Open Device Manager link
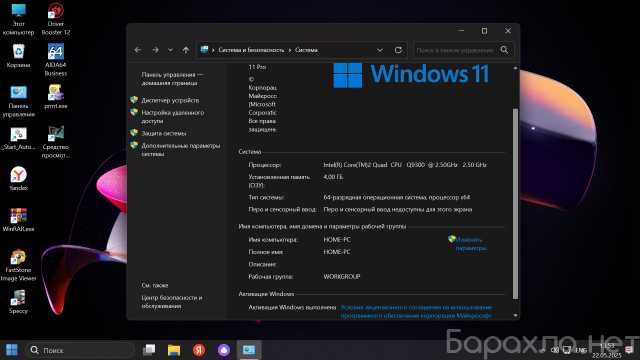The width and height of the screenshot is (640, 360). click(x=170, y=100)
